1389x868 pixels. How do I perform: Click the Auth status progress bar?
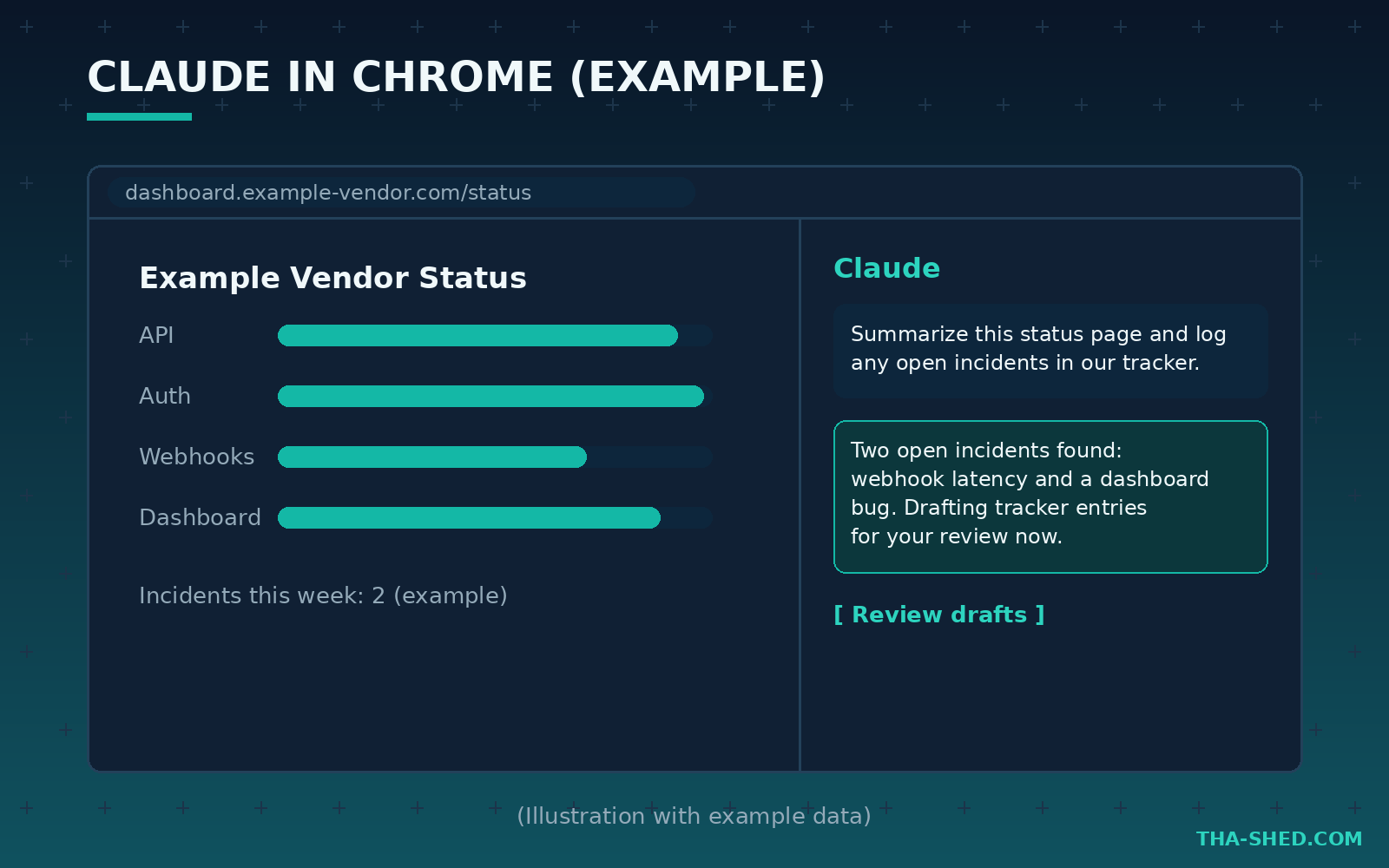(495, 396)
